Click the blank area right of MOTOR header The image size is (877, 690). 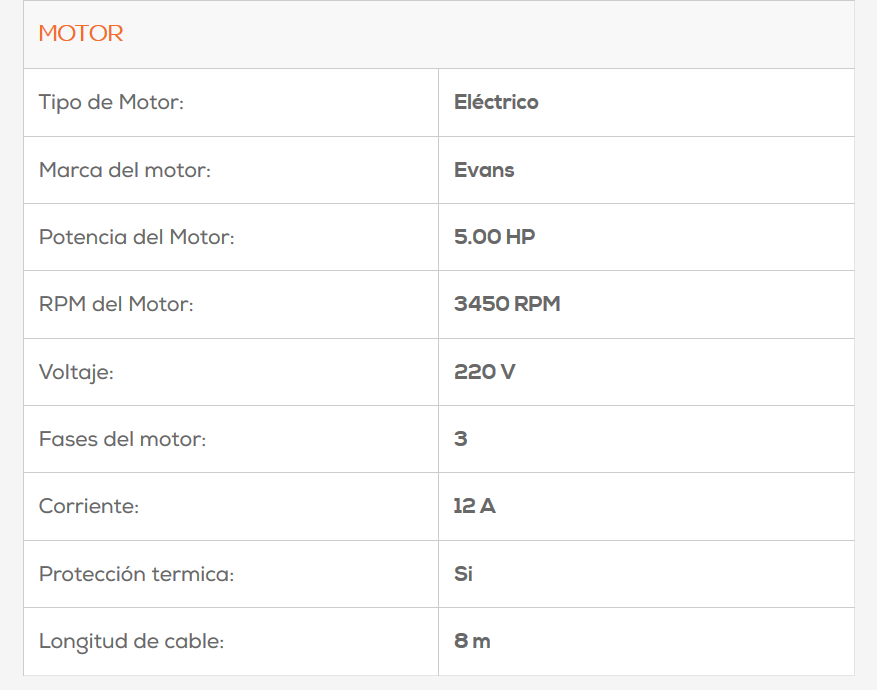tap(500, 34)
